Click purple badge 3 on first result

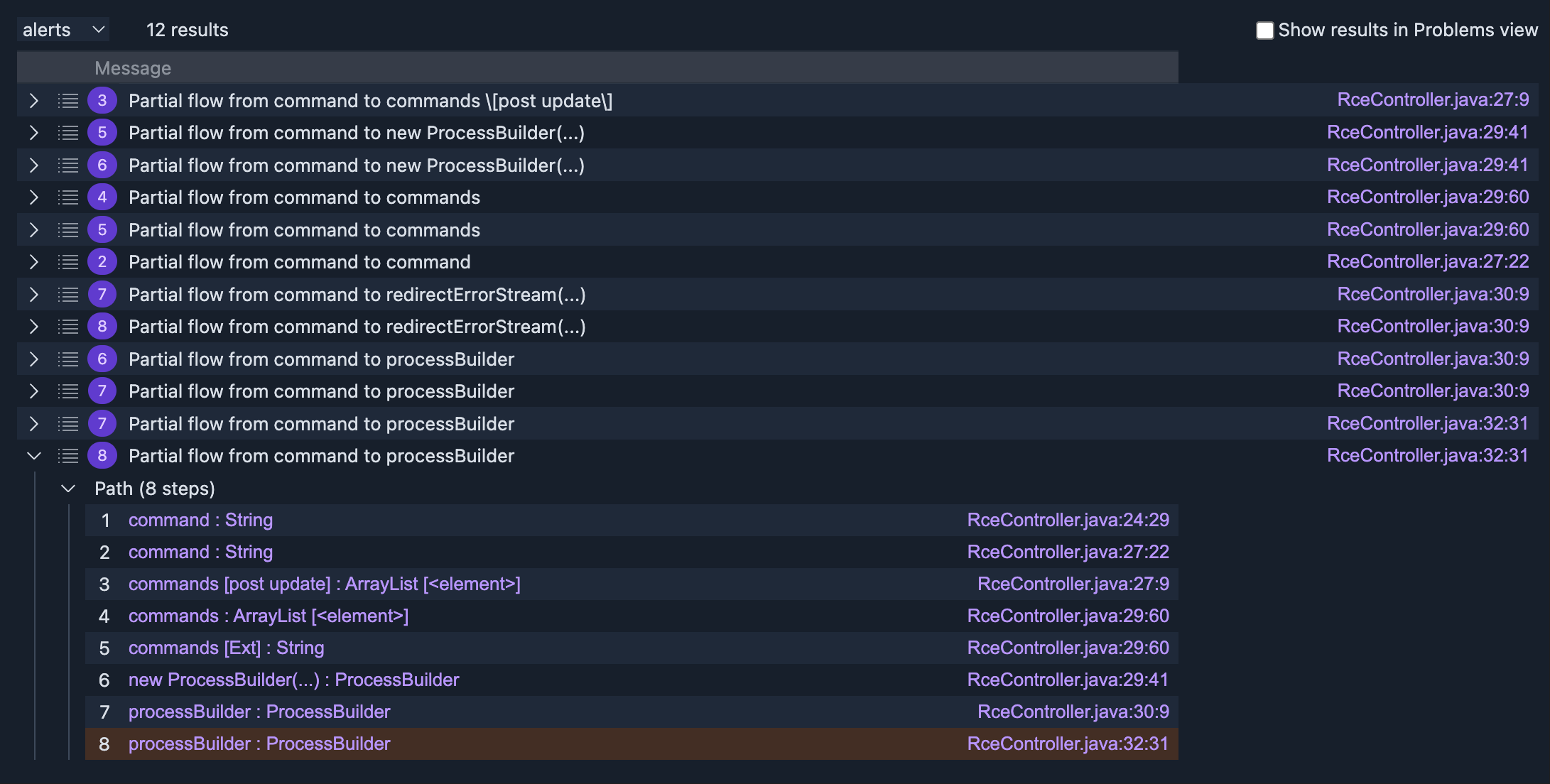(102, 101)
